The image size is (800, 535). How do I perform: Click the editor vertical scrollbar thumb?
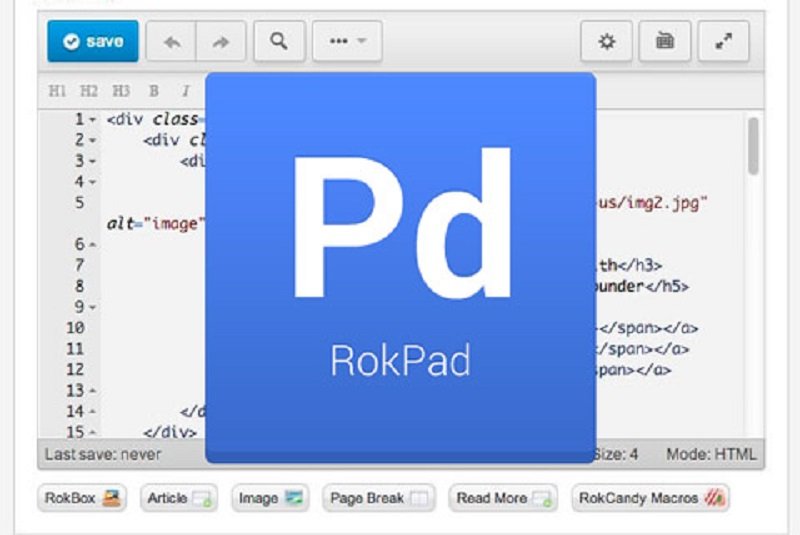[x=753, y=146]
